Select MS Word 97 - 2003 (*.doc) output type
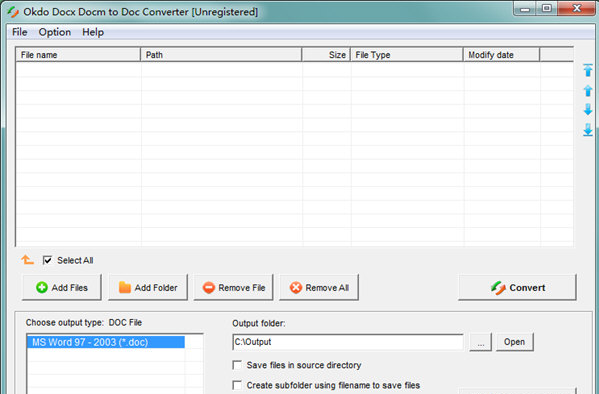This screenshot has height=394, width=599. coord(106,342)
